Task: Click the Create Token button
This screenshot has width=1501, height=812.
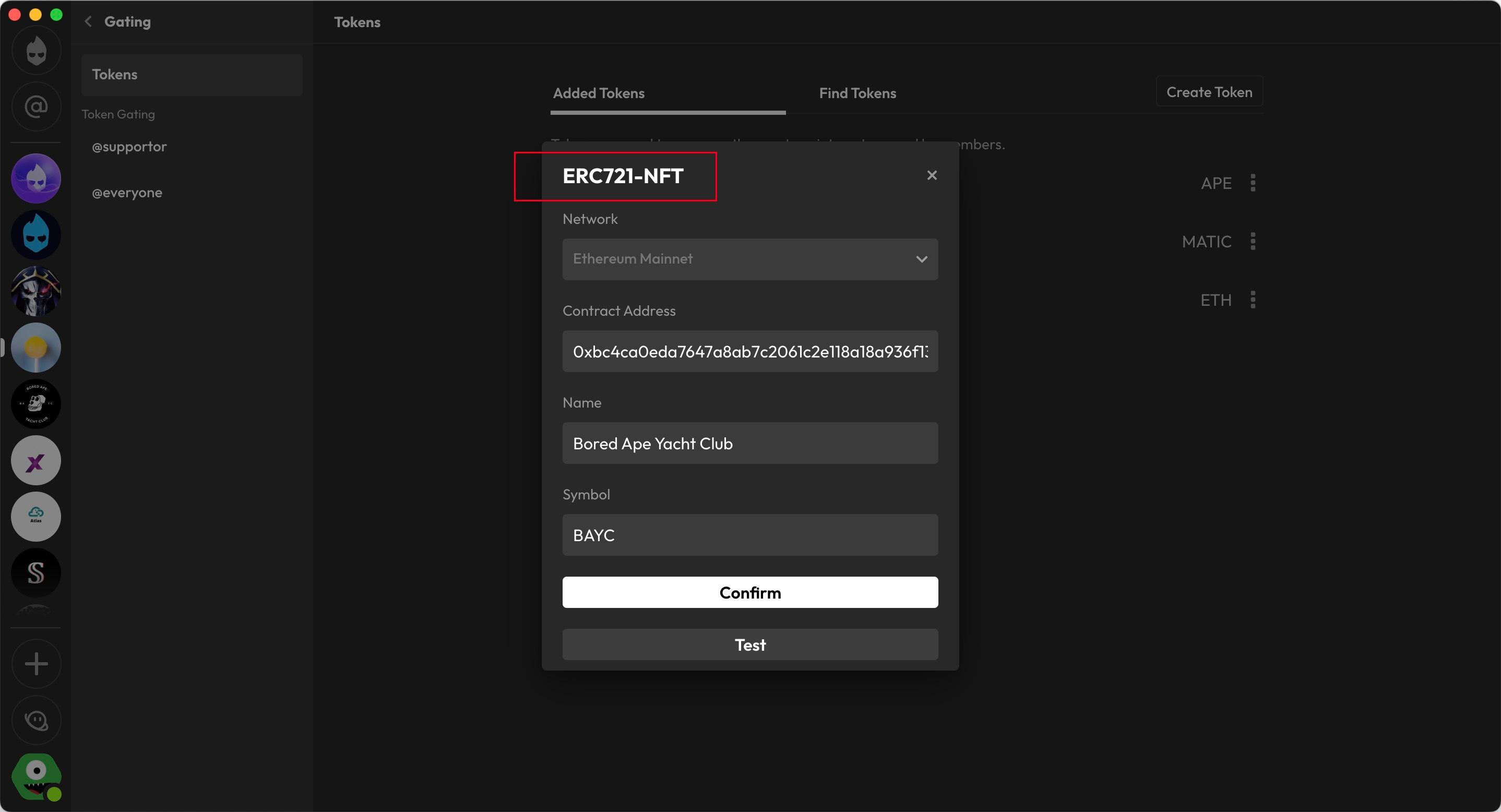Action: 1209,91
